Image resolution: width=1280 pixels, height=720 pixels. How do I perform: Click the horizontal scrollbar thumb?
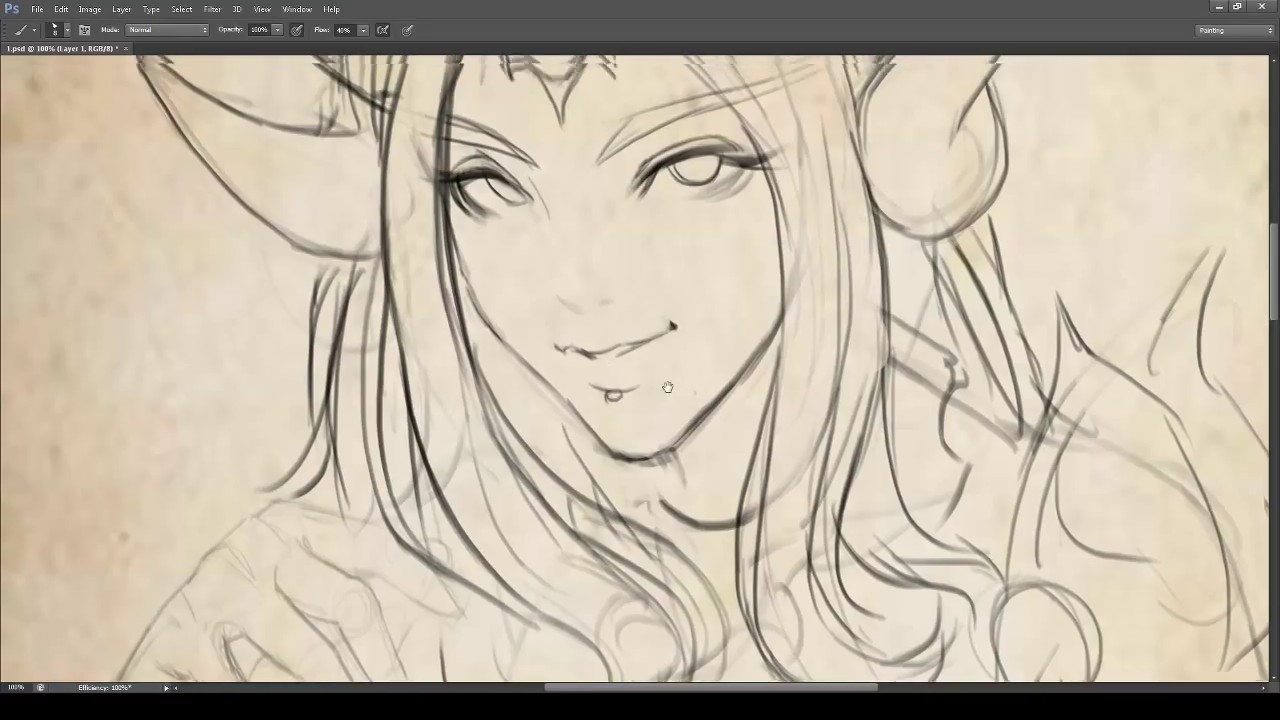pyautogui.click(x=710, y=688)
